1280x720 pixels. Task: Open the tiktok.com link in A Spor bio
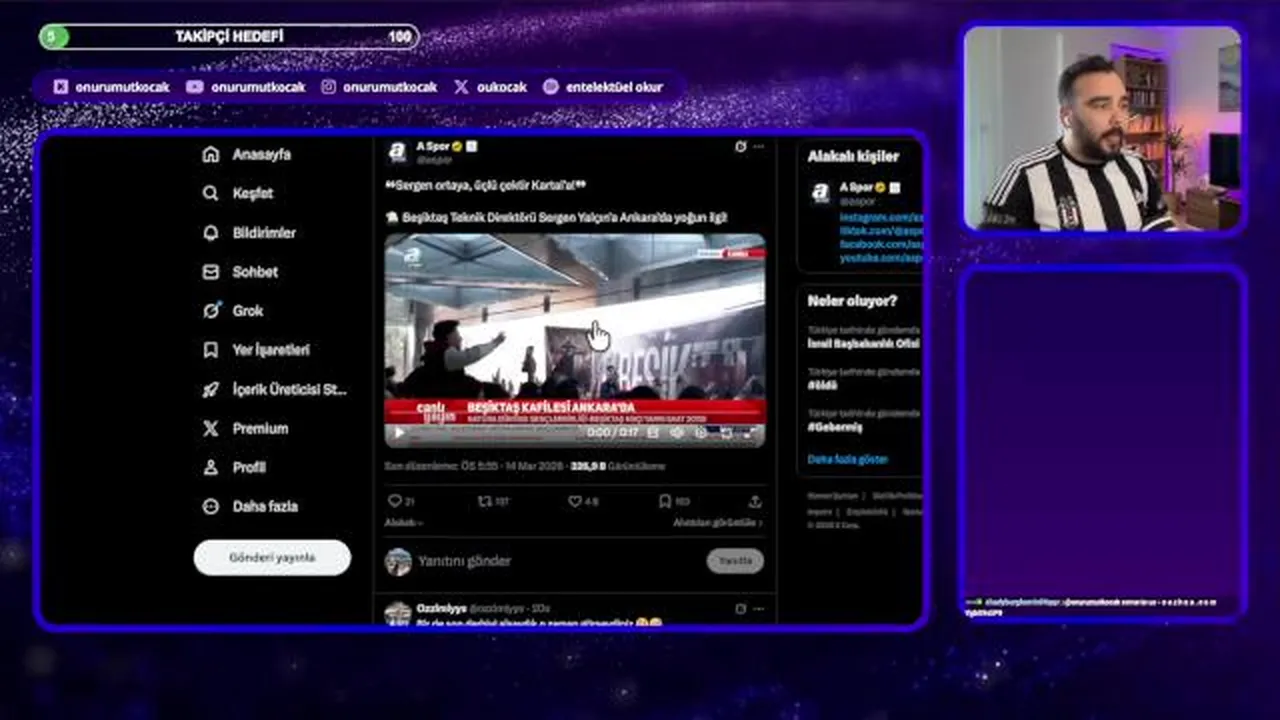pyautogui.click(x=880, y=230)
